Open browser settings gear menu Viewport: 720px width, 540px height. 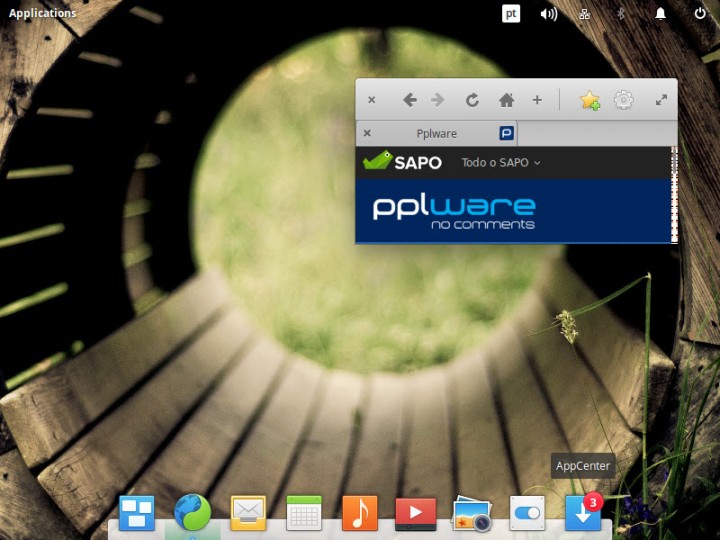[x=624, y=100]
